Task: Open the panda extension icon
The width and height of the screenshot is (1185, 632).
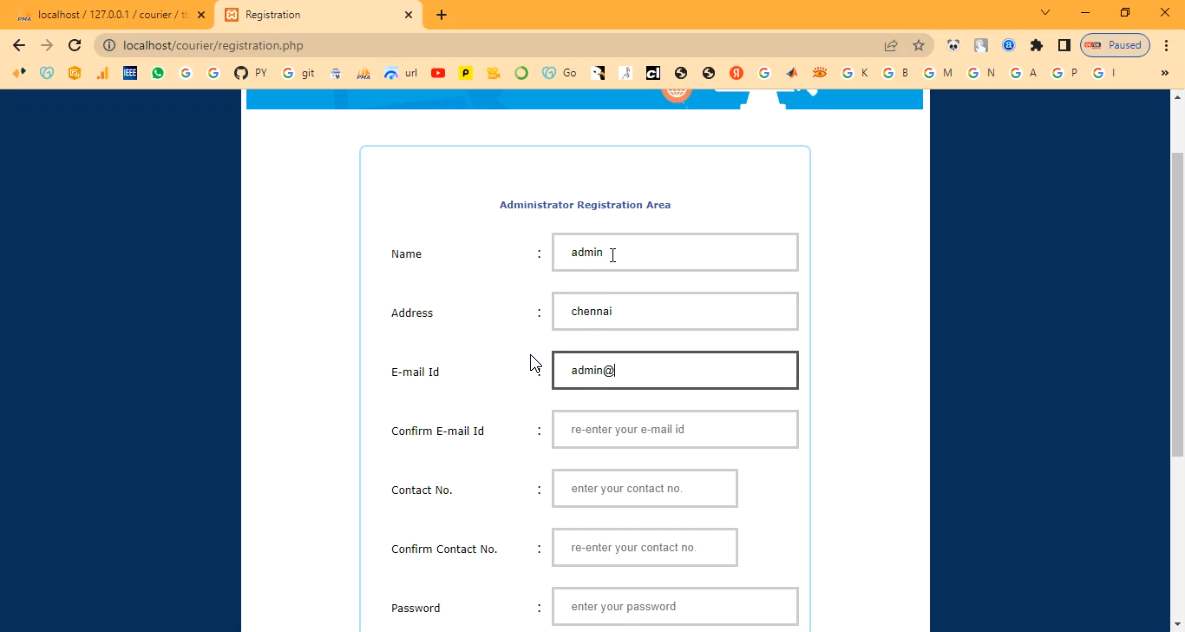Action: pos(953,45)
